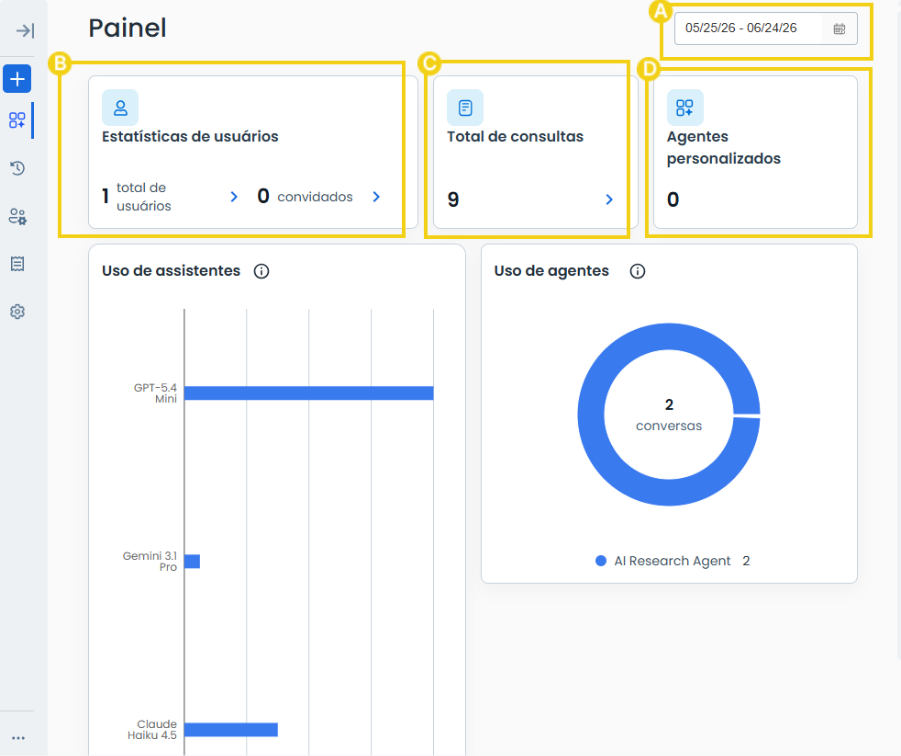This screenshot has height=756, width=901.
Task: Open the notes list icon in sidebar
Action: [x=17, y=264]
